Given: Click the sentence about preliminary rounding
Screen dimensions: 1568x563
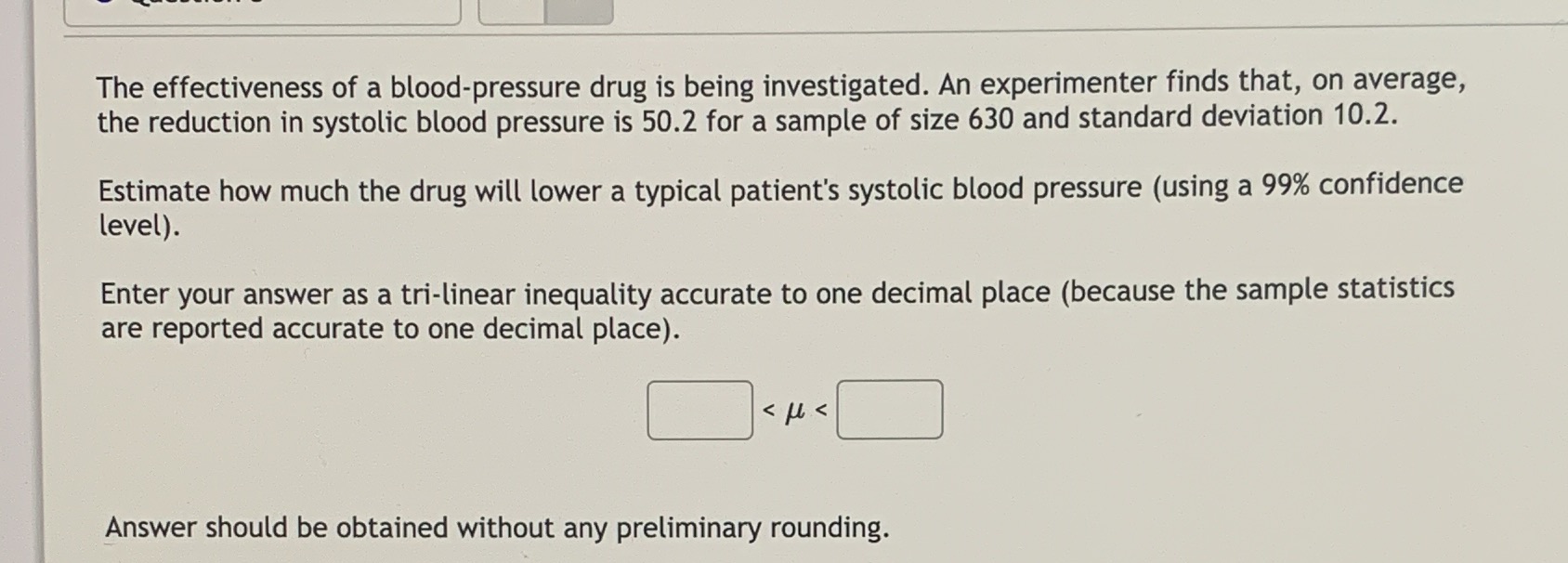Looking at the screenshot, I should coord(497,528).
